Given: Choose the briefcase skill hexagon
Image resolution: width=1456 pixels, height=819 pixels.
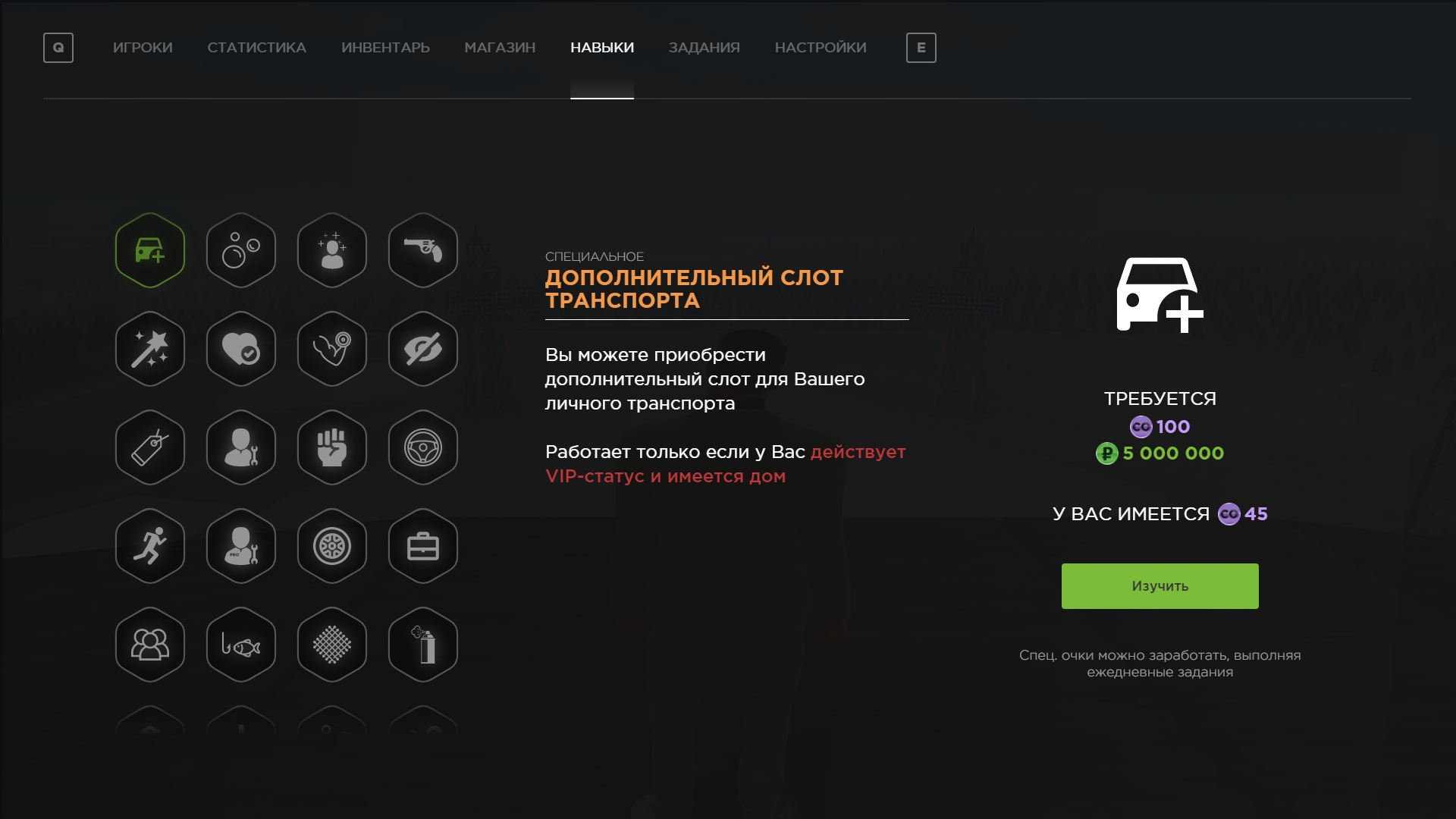Looking at the screenshot, I should click(423, 546).
